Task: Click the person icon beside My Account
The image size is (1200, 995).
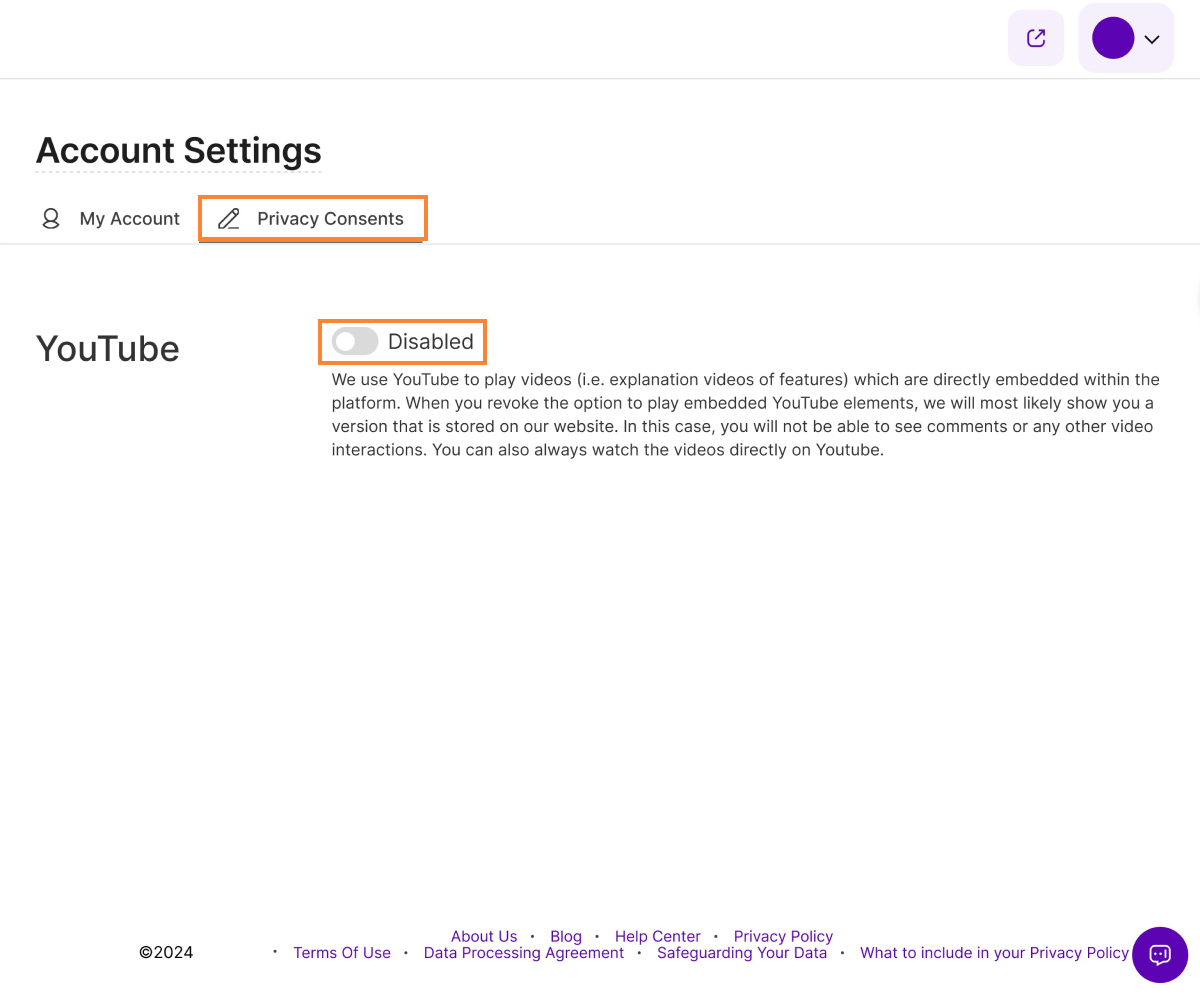Action: coord(51,219)
